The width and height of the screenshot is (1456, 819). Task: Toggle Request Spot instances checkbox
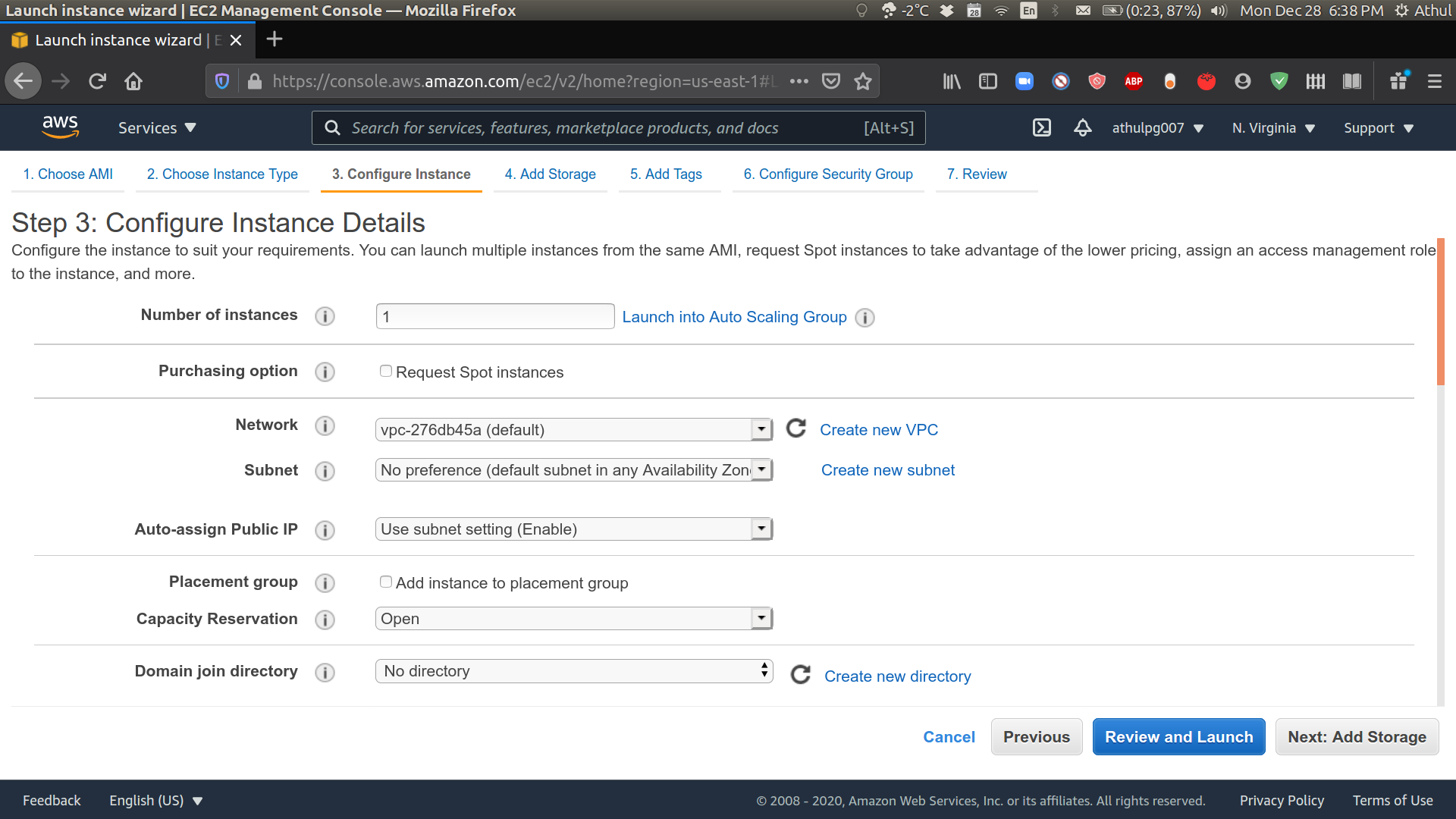tap(384, 371)
